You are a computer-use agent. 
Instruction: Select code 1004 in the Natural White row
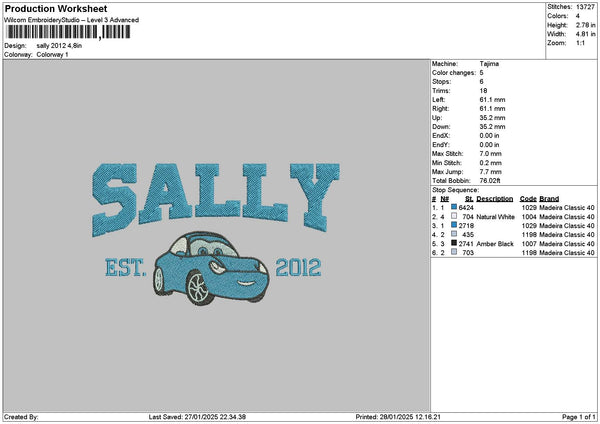(529, 217)
